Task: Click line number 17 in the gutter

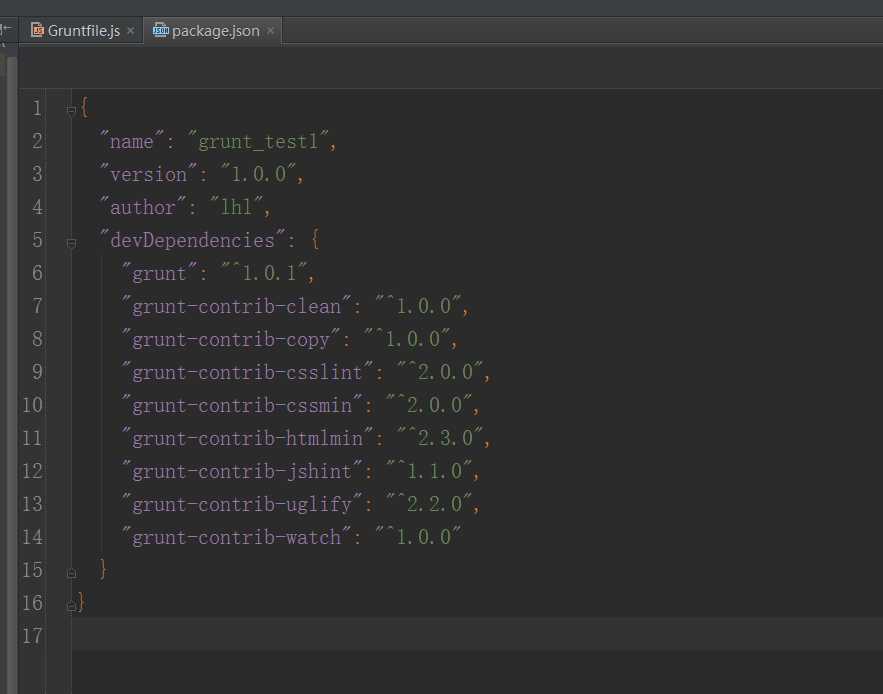Action: (32, 636)
